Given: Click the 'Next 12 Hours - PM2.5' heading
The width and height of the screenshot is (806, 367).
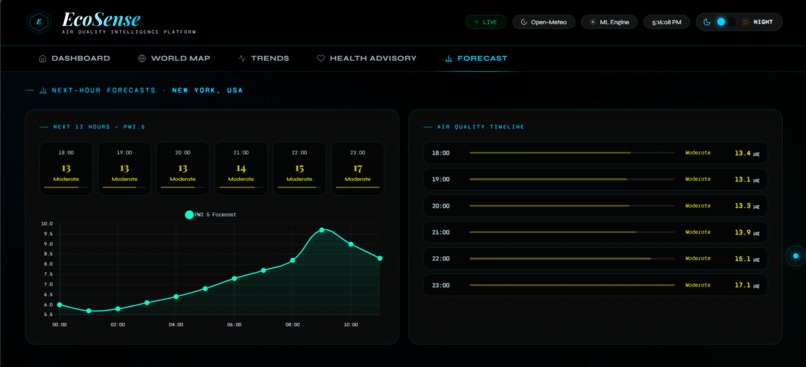Looking at the screenshot, I should [99, 127].
